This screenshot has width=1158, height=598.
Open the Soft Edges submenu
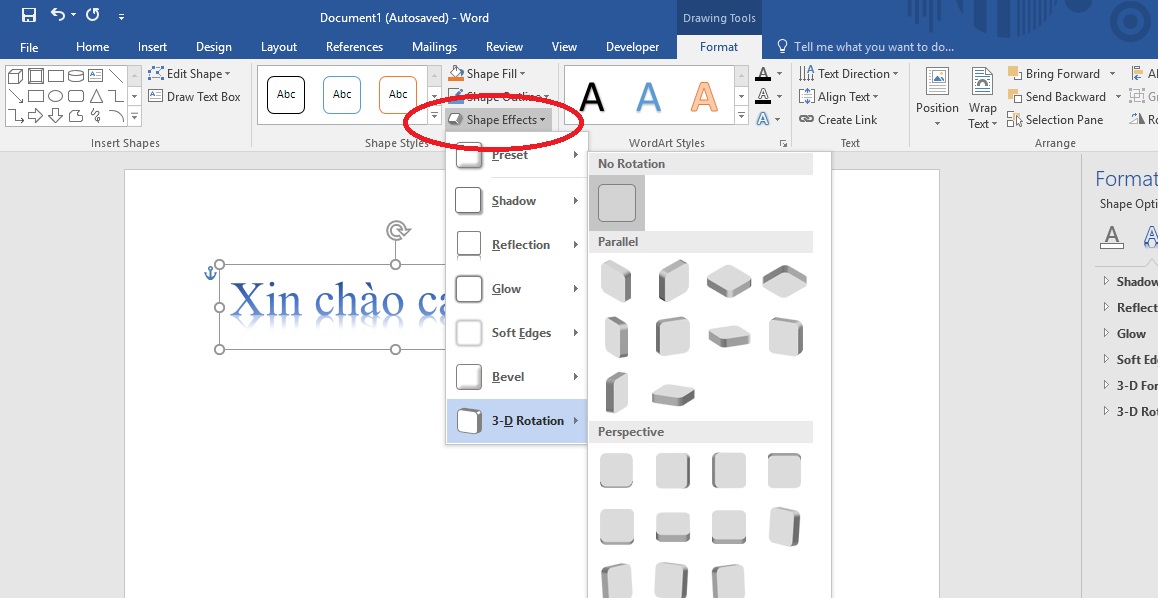pyautogui.click(x=517, y=333)
